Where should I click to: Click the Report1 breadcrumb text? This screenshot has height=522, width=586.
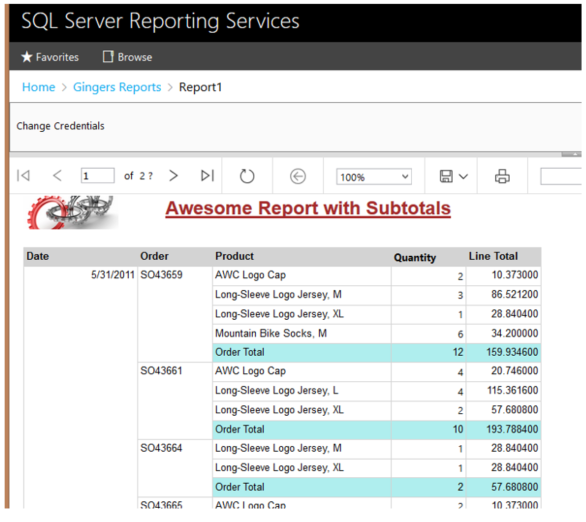200,87
